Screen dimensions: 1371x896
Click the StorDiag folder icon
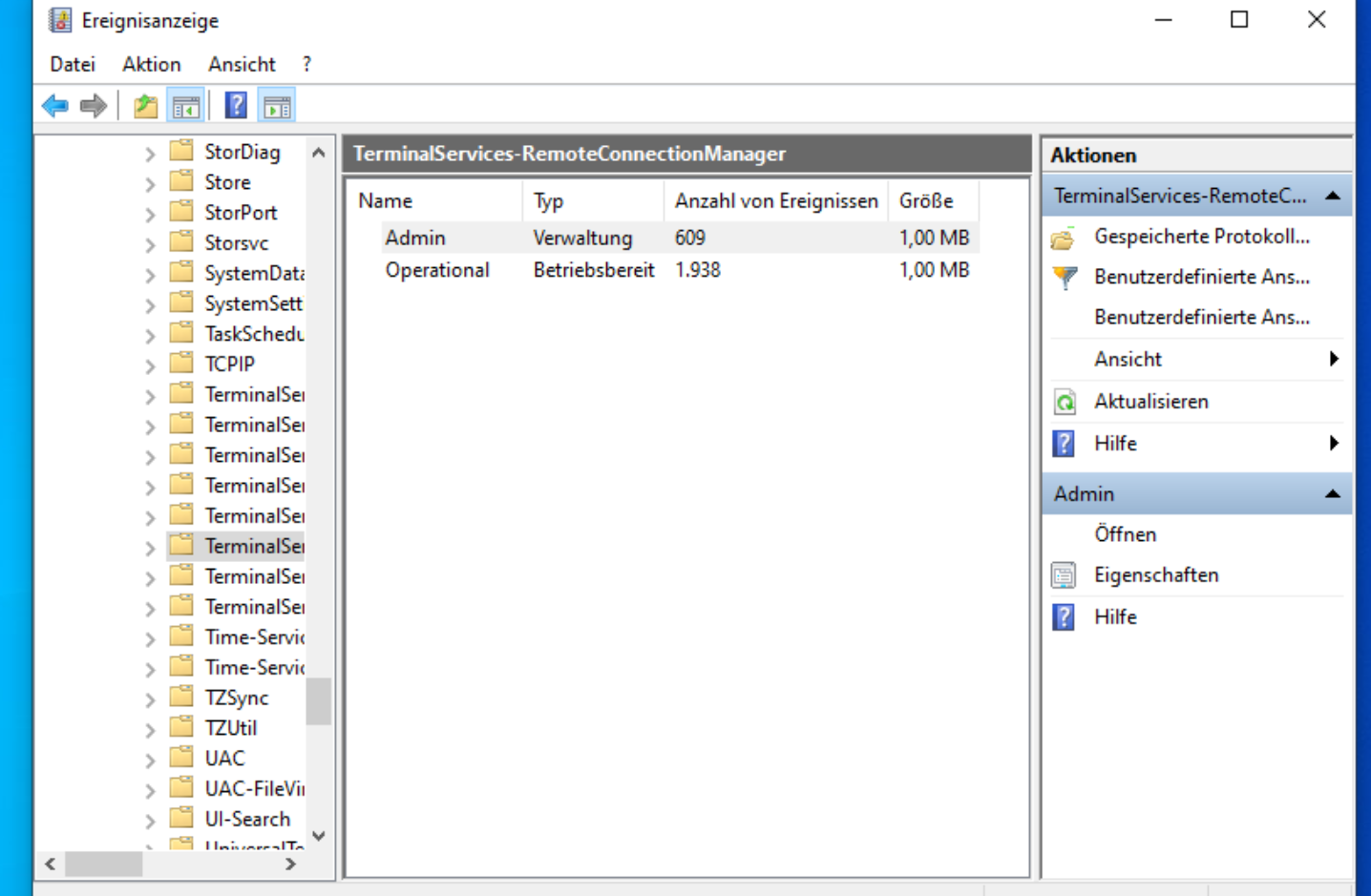(x=181, y=151)
